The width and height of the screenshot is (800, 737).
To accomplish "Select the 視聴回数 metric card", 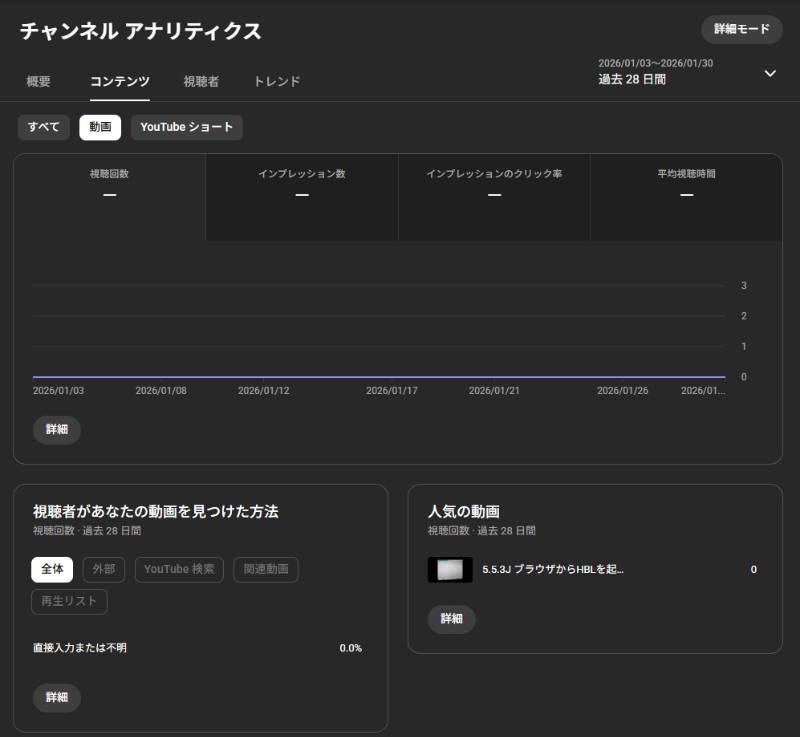I will [x=110, y=197].
